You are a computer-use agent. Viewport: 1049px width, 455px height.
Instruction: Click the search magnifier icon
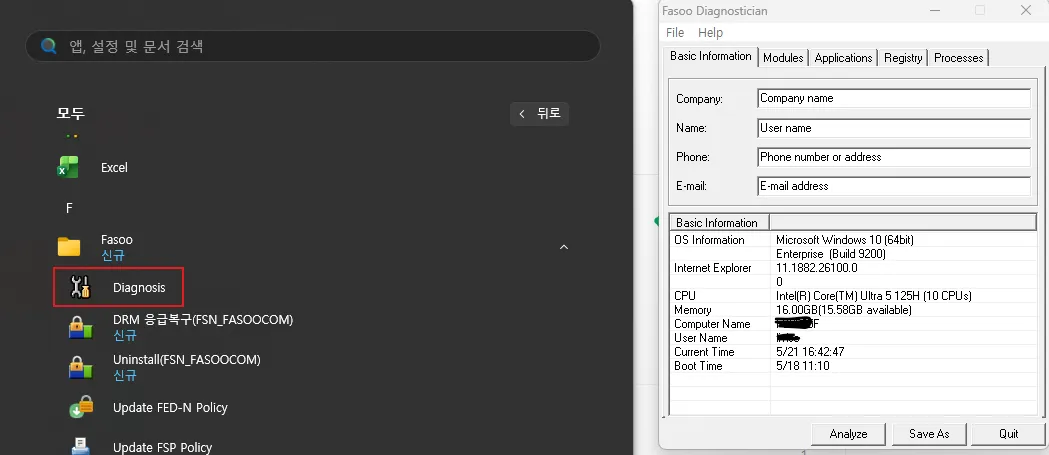[x=49, y=46]
